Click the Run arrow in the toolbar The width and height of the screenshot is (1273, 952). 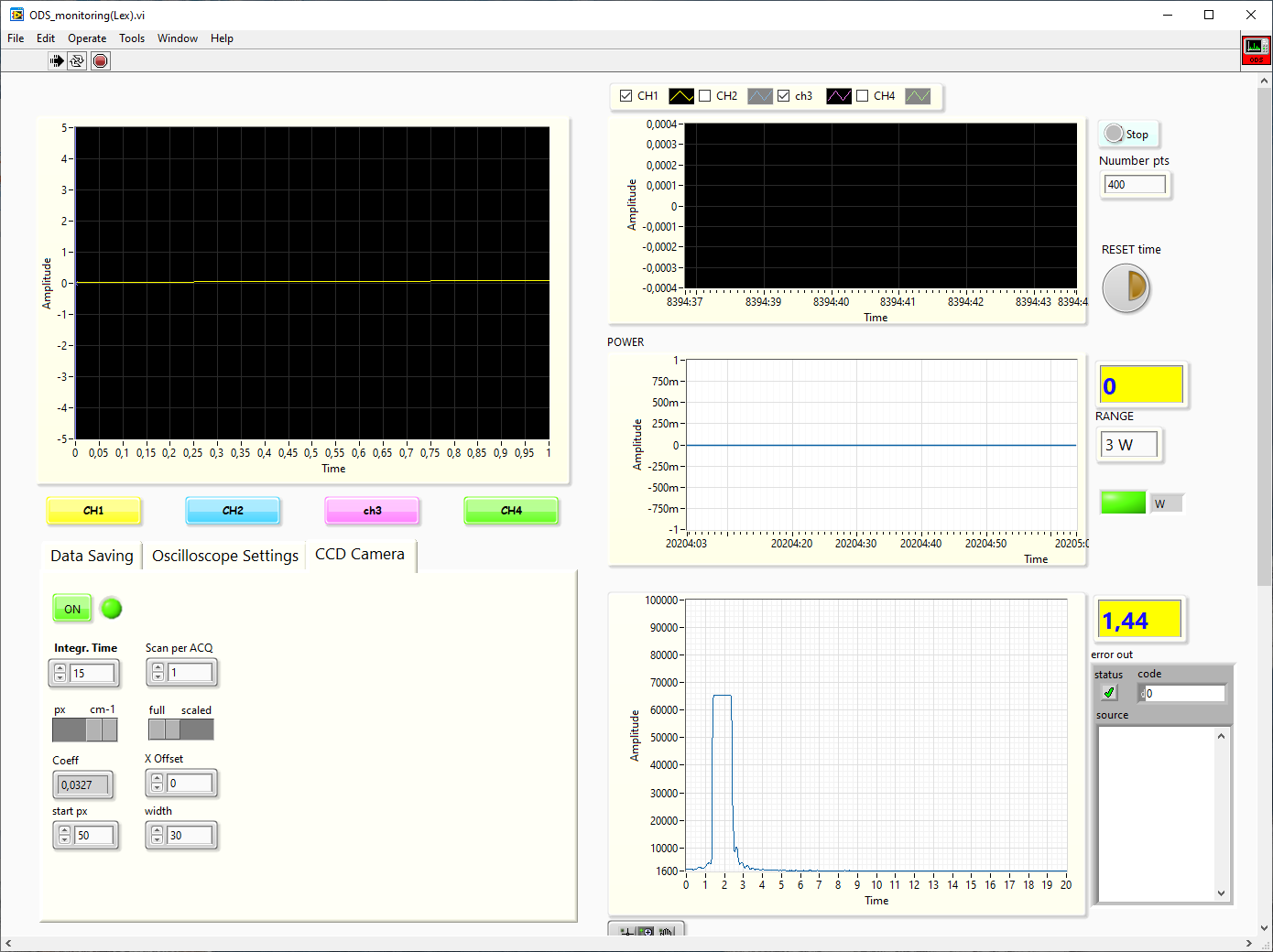pos(57,61)
